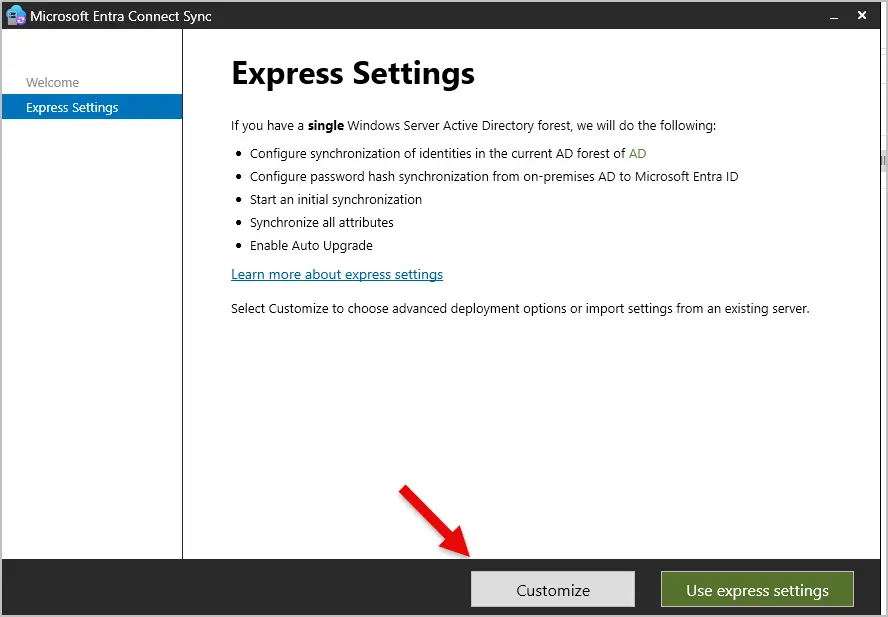Go to the Welcome step in sidebar
The height and width of the screenshot is (617, 888).
click(x=52, y=82)
